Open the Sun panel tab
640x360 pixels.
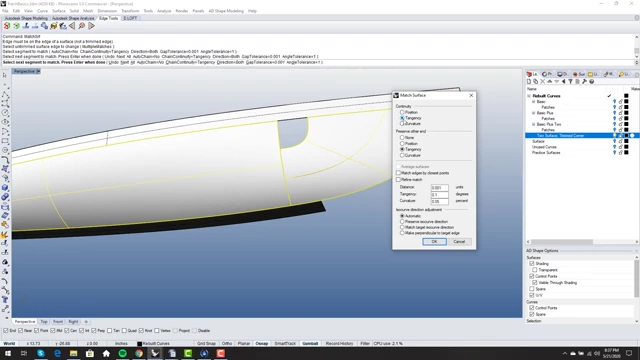(x=579, y=74)
